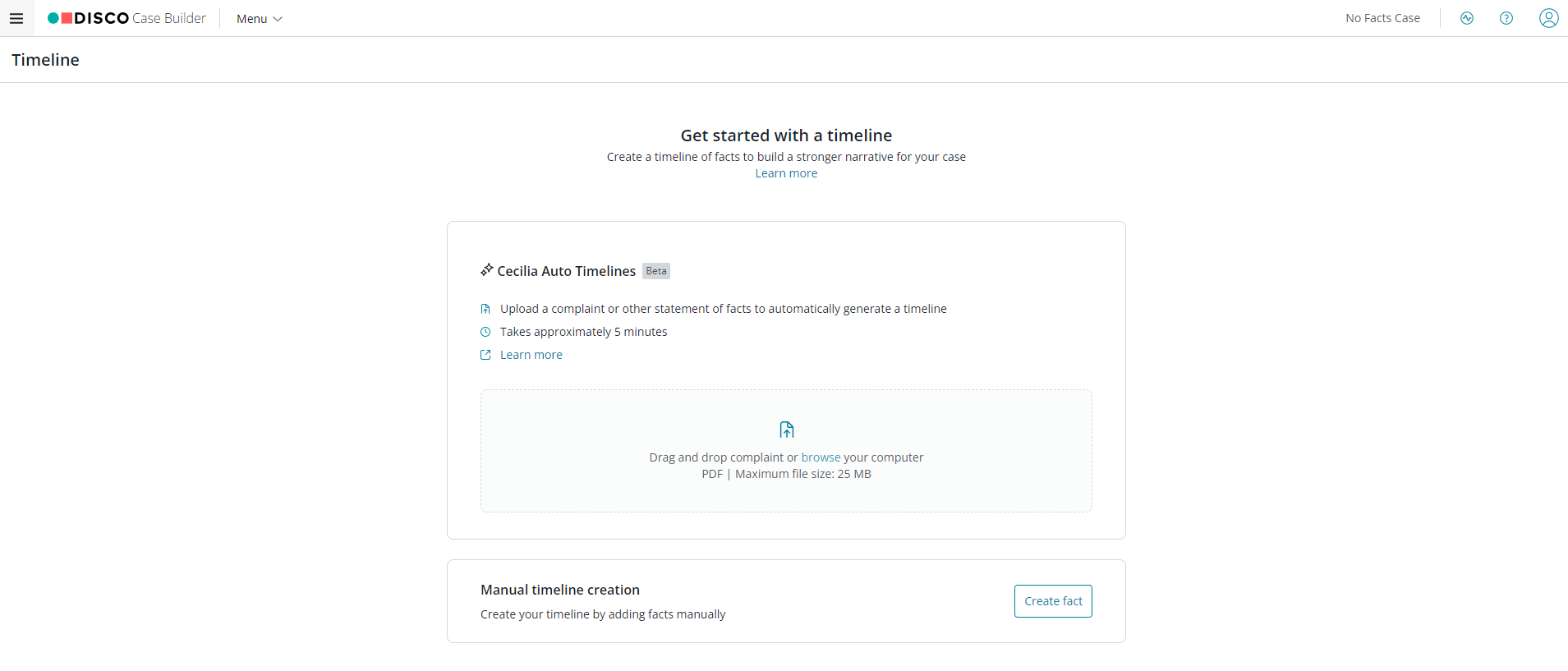This screenshot has height=671, width=1568.
Task: Click the browse link in the upload area
Action: 821,457
